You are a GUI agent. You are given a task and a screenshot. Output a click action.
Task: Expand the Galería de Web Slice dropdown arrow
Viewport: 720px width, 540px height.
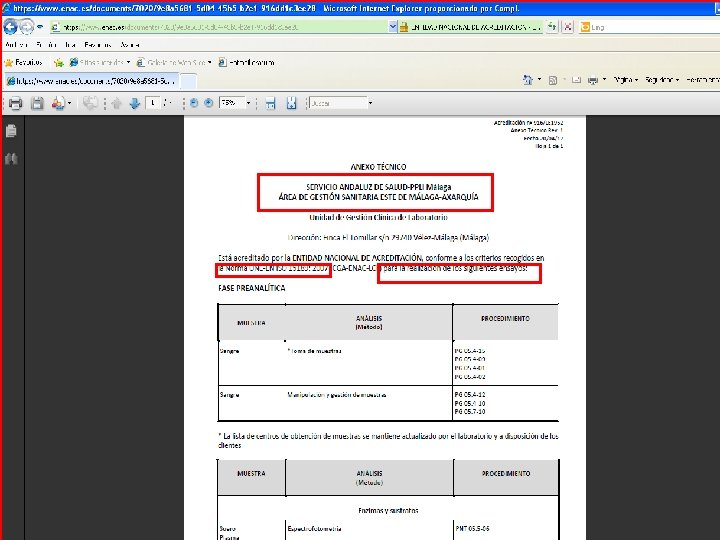pos(210,62)
